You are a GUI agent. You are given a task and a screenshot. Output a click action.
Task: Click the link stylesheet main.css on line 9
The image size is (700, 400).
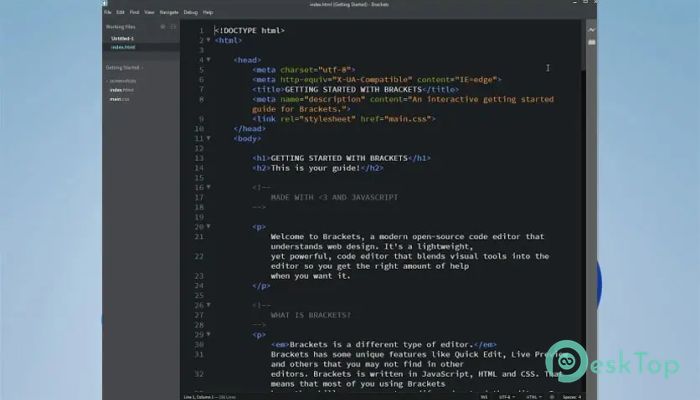point(344,119)
